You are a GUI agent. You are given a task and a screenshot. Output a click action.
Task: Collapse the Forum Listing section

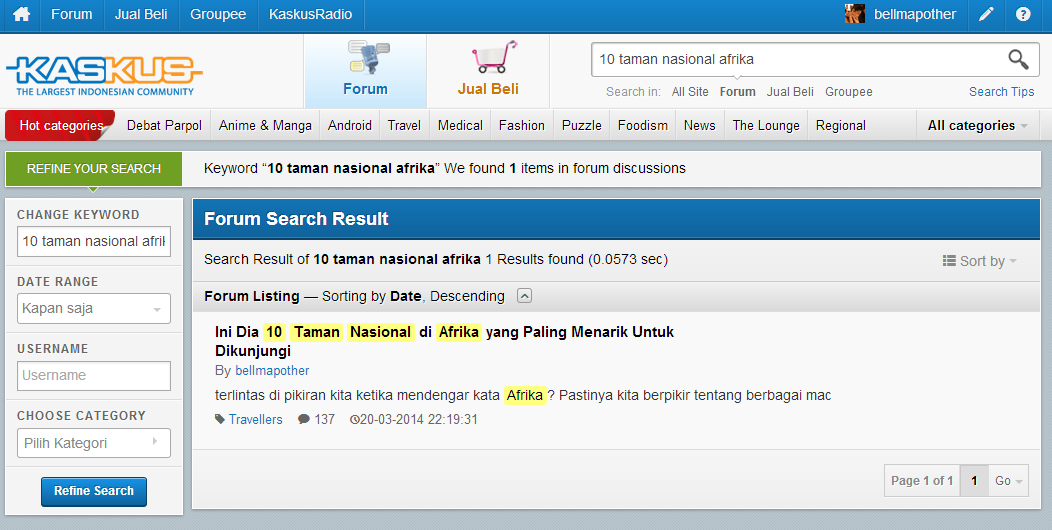pyautogui.click(x=525, y=296)
